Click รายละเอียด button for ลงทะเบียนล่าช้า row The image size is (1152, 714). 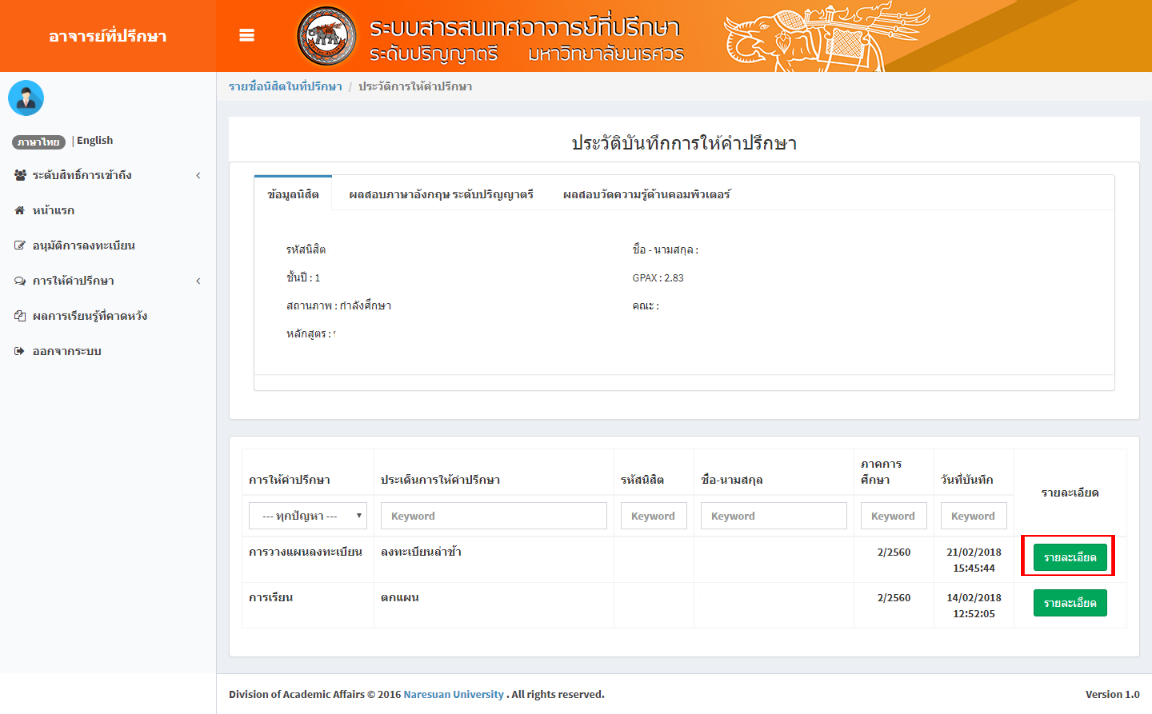(1070, 558)
